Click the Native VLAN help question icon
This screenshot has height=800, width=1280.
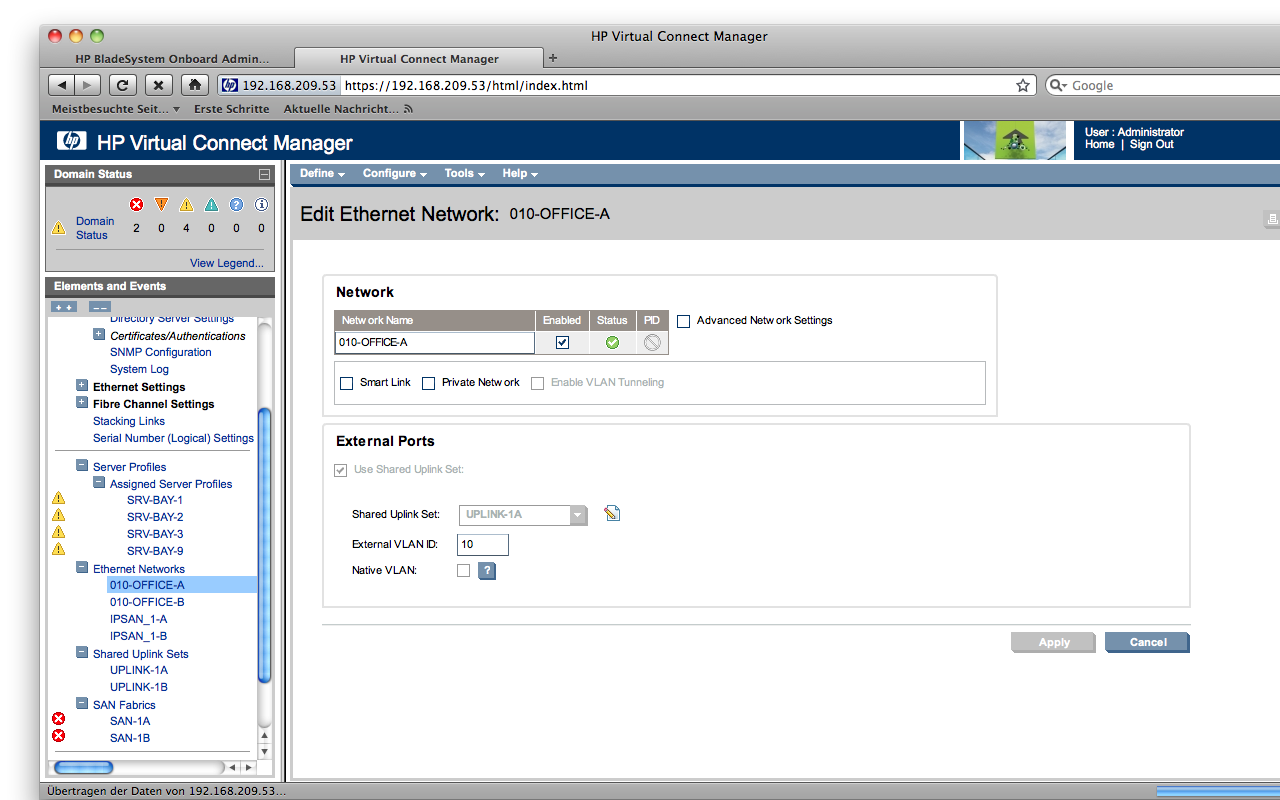(x=487, y=571)
